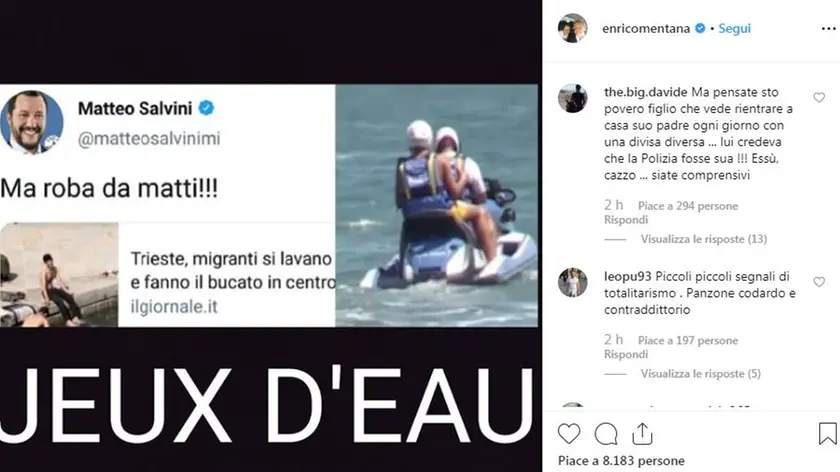This screenshot has height=472, width=840.
Task: Click the jet ski photo in the post
Action: (437, 205)
